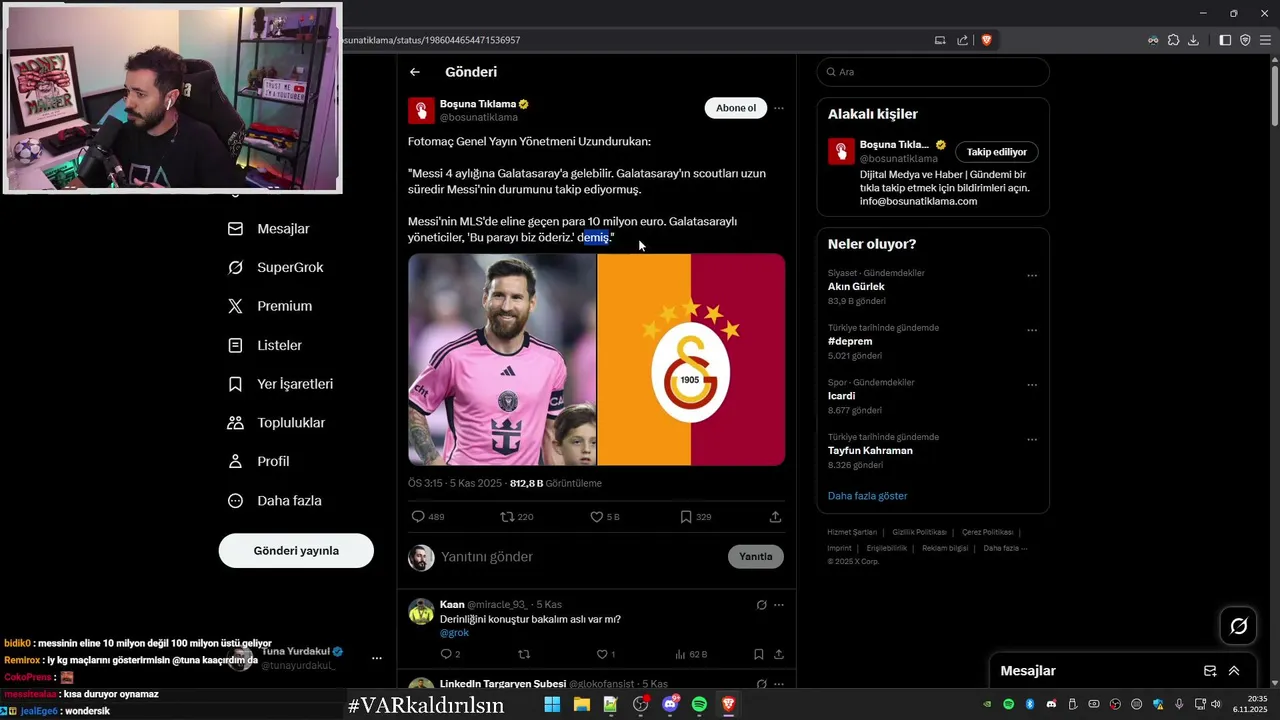Open the browser hamburger main menu
The height and width of the screenshot is (720, 1280).
coord(1265,40)
